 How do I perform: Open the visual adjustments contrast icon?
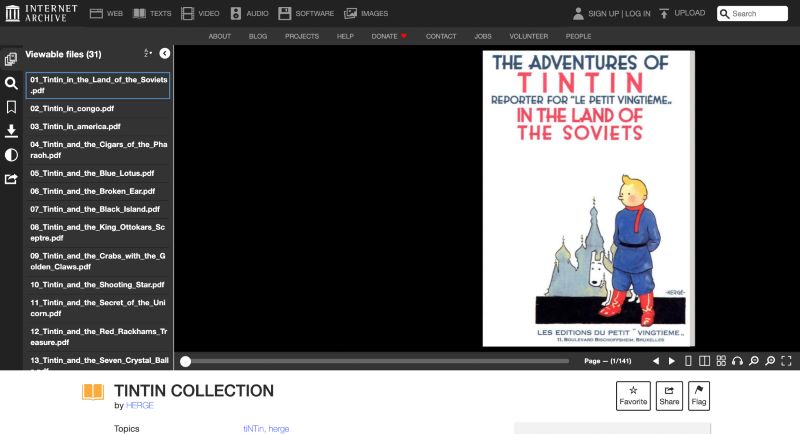coord(11,155)
